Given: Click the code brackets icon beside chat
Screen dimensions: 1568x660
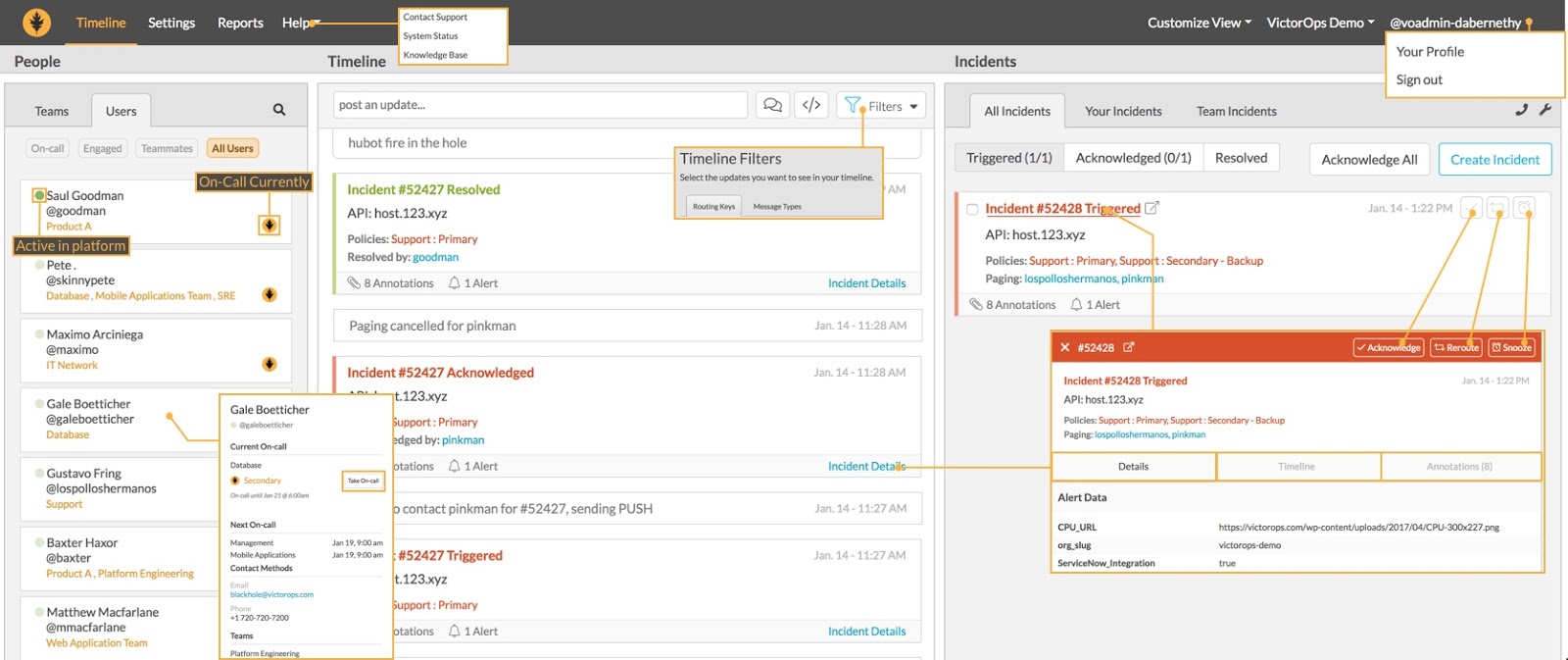Looking at the screenshot, I should pos(811,105).
